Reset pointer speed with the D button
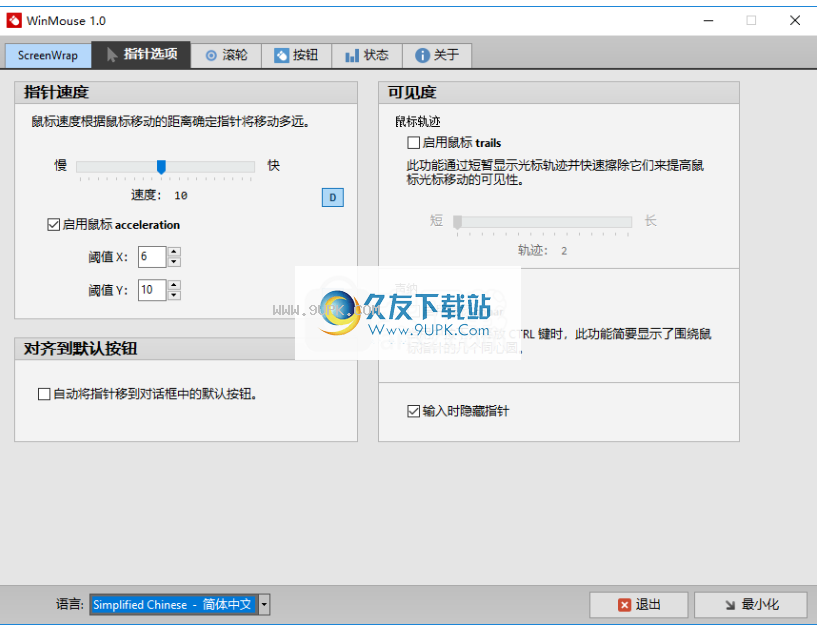 (332, 198)
